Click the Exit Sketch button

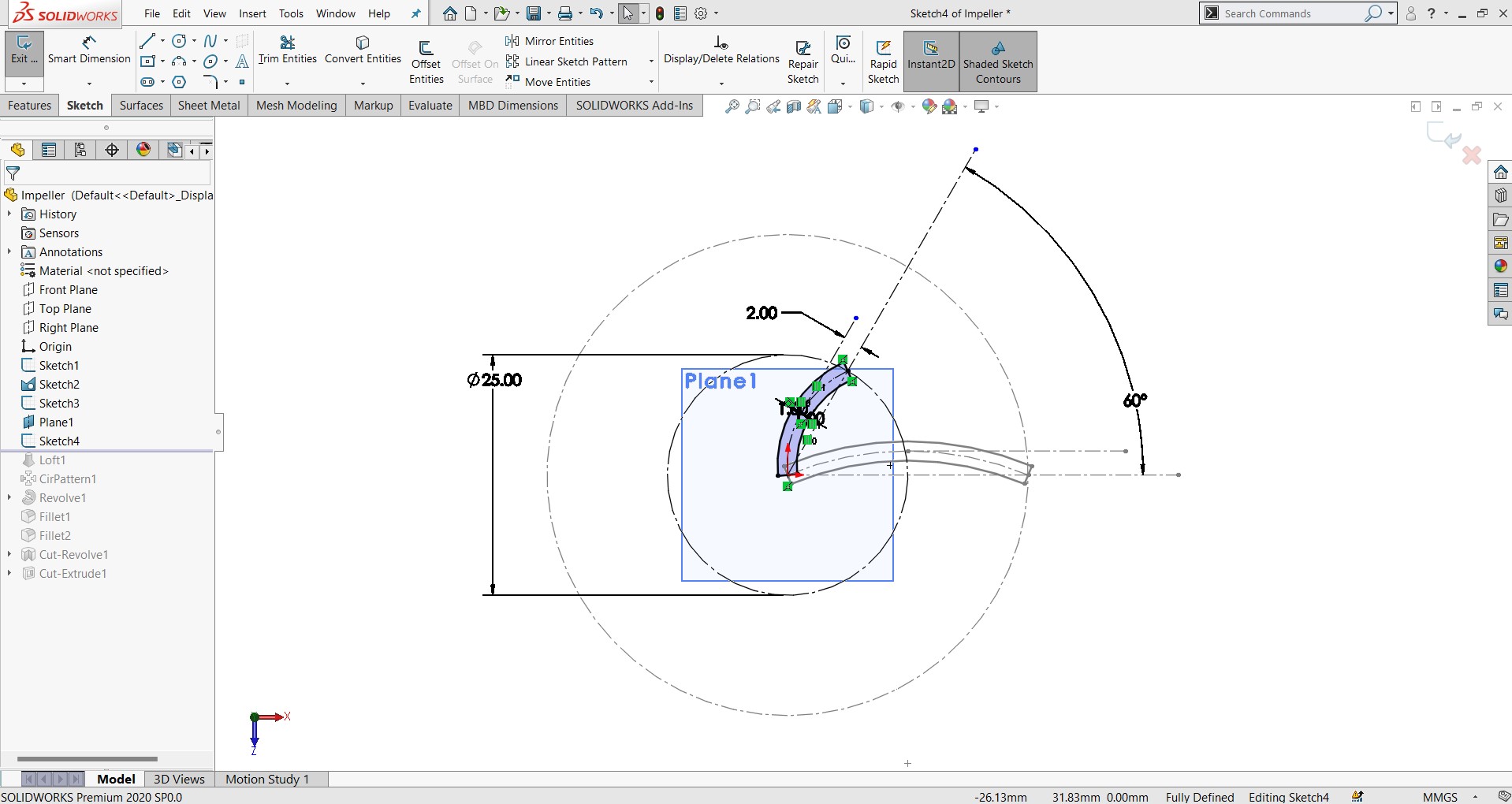pos(24,53)
